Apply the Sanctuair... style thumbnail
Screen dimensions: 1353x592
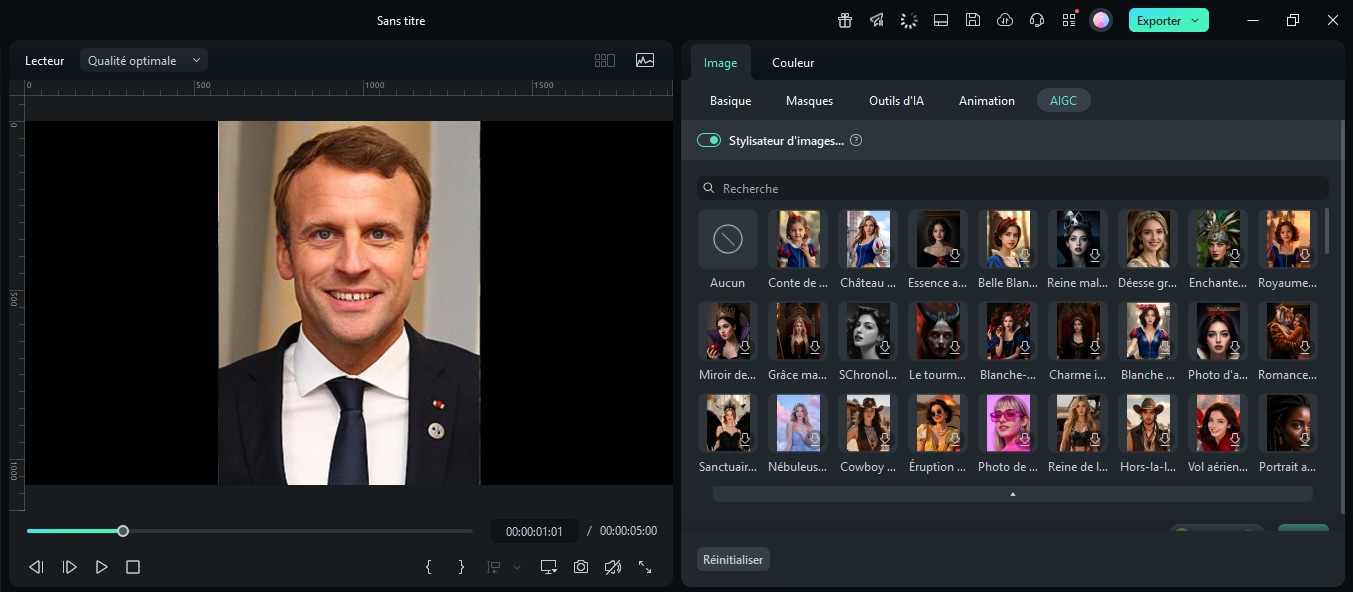click(728, 423)
